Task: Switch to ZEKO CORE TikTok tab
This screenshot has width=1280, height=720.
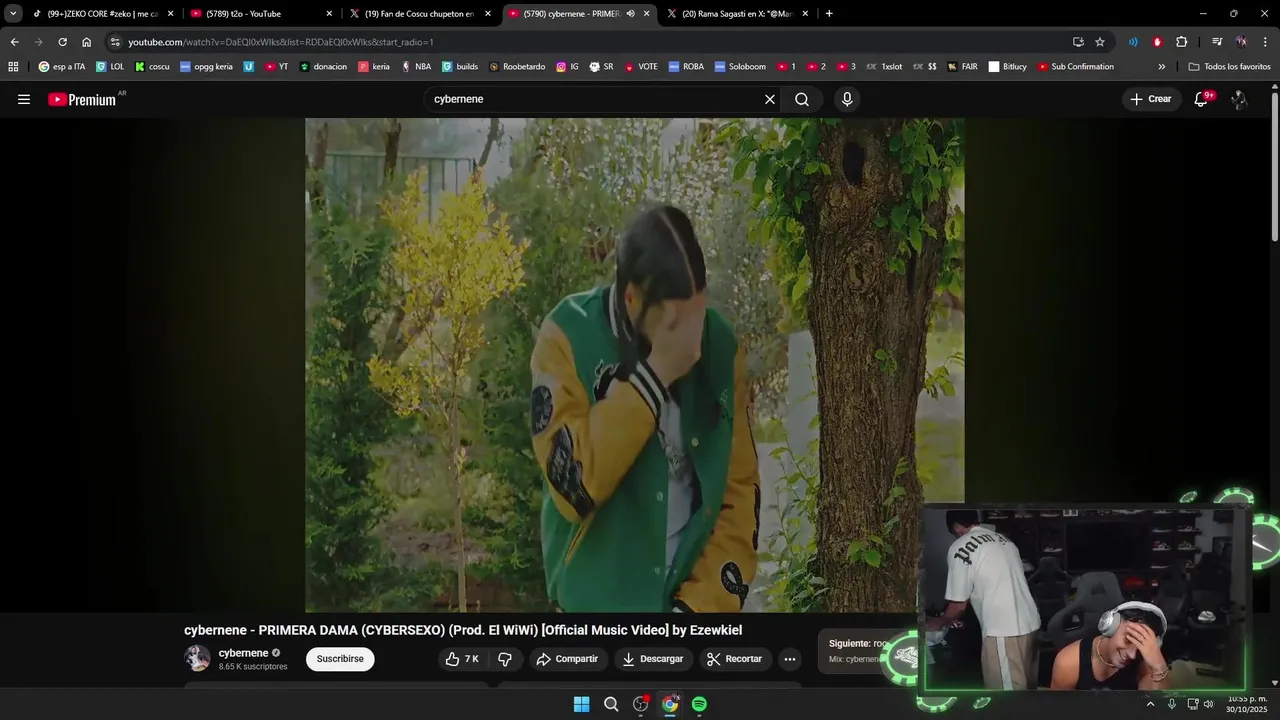Action: pyautogui.click(x=103, y=14)
